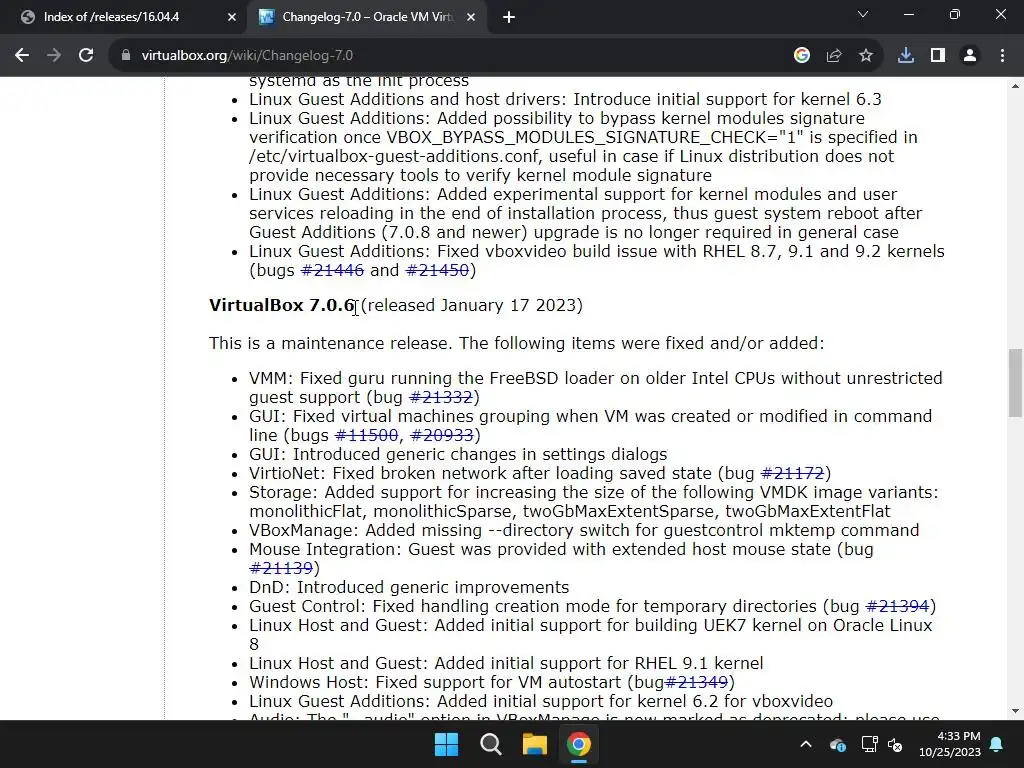The image size is (1024, 768).
Task: Open the Google icon in the address bar
Action: tap(802, 56)
